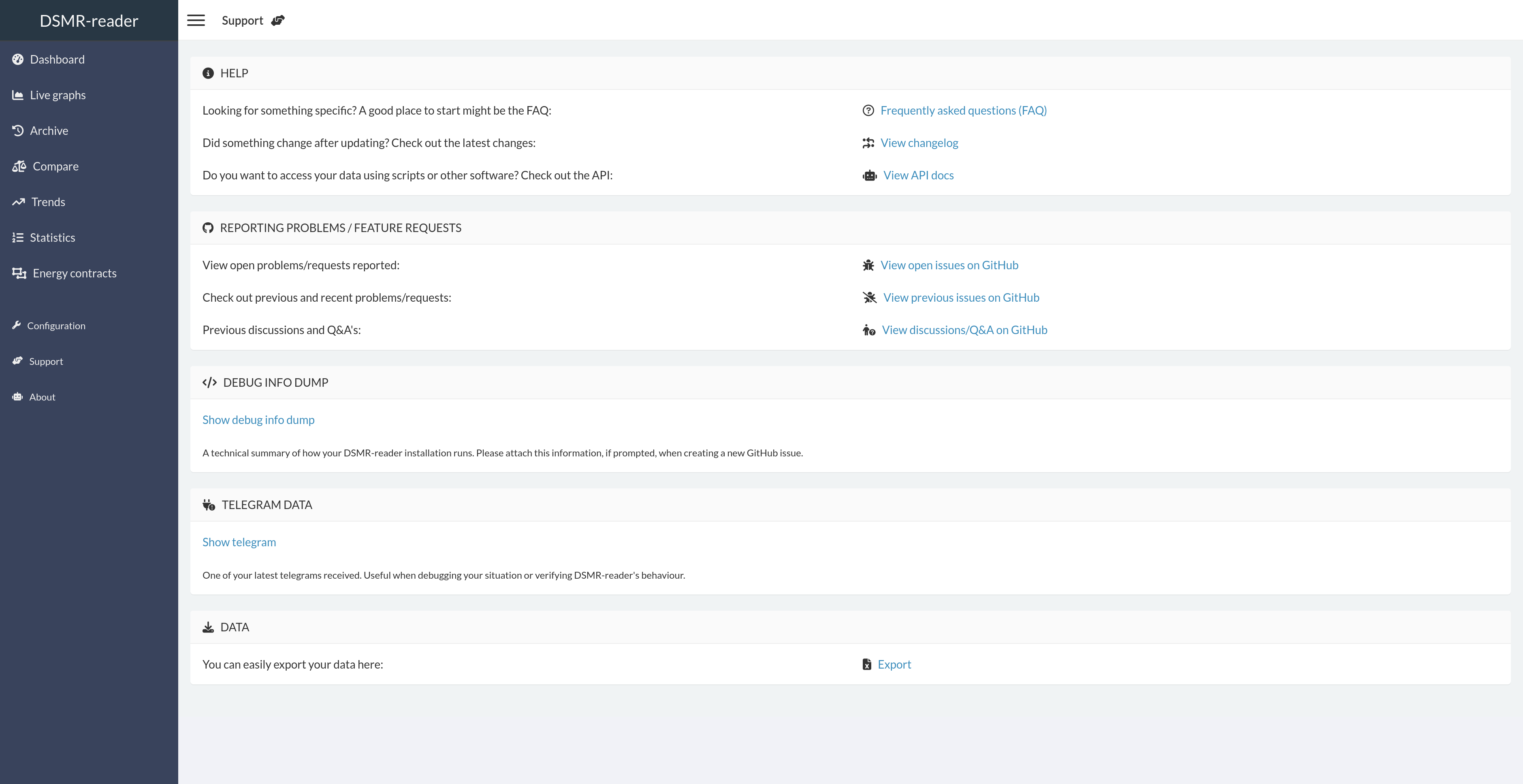Click the Compare balance scale icon
This screenshot has height=784, width=1523.
(19, 166)
